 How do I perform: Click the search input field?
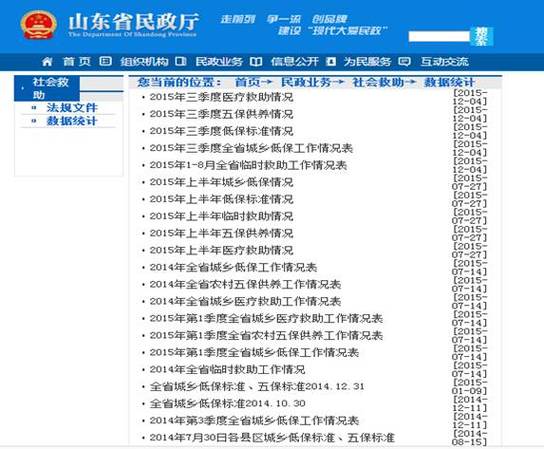click(439, 36)
